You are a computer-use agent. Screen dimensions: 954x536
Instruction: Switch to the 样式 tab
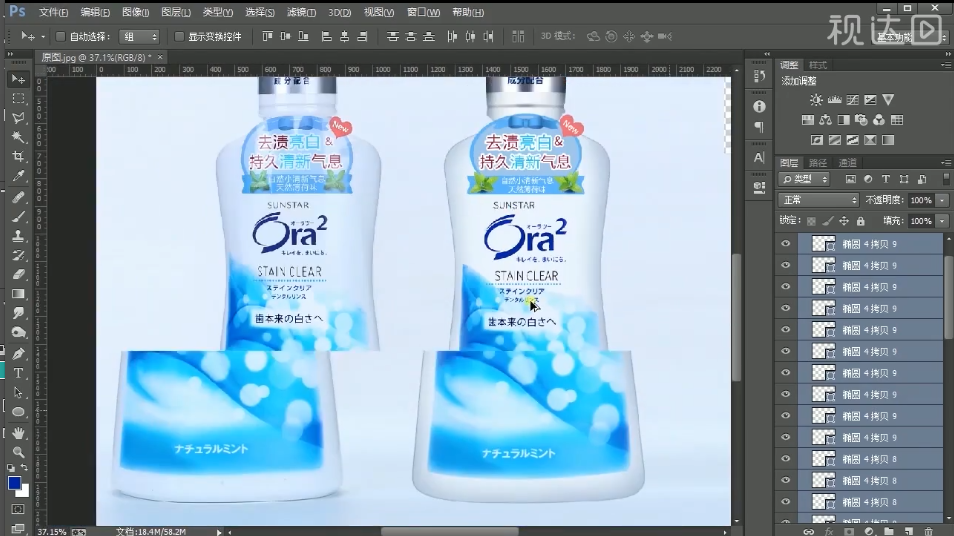(x=818, y=64)
